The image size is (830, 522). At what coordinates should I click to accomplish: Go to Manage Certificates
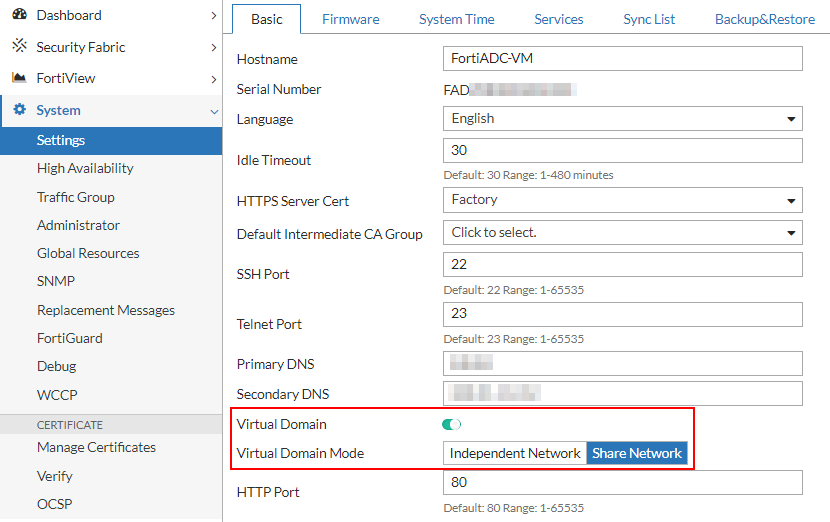[x=96, y=447]
